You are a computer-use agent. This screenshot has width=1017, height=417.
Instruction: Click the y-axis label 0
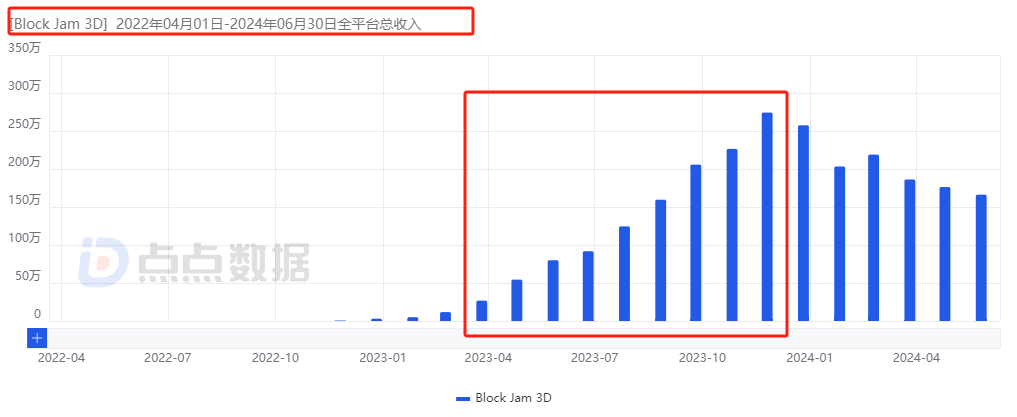(x=38, y=314)
